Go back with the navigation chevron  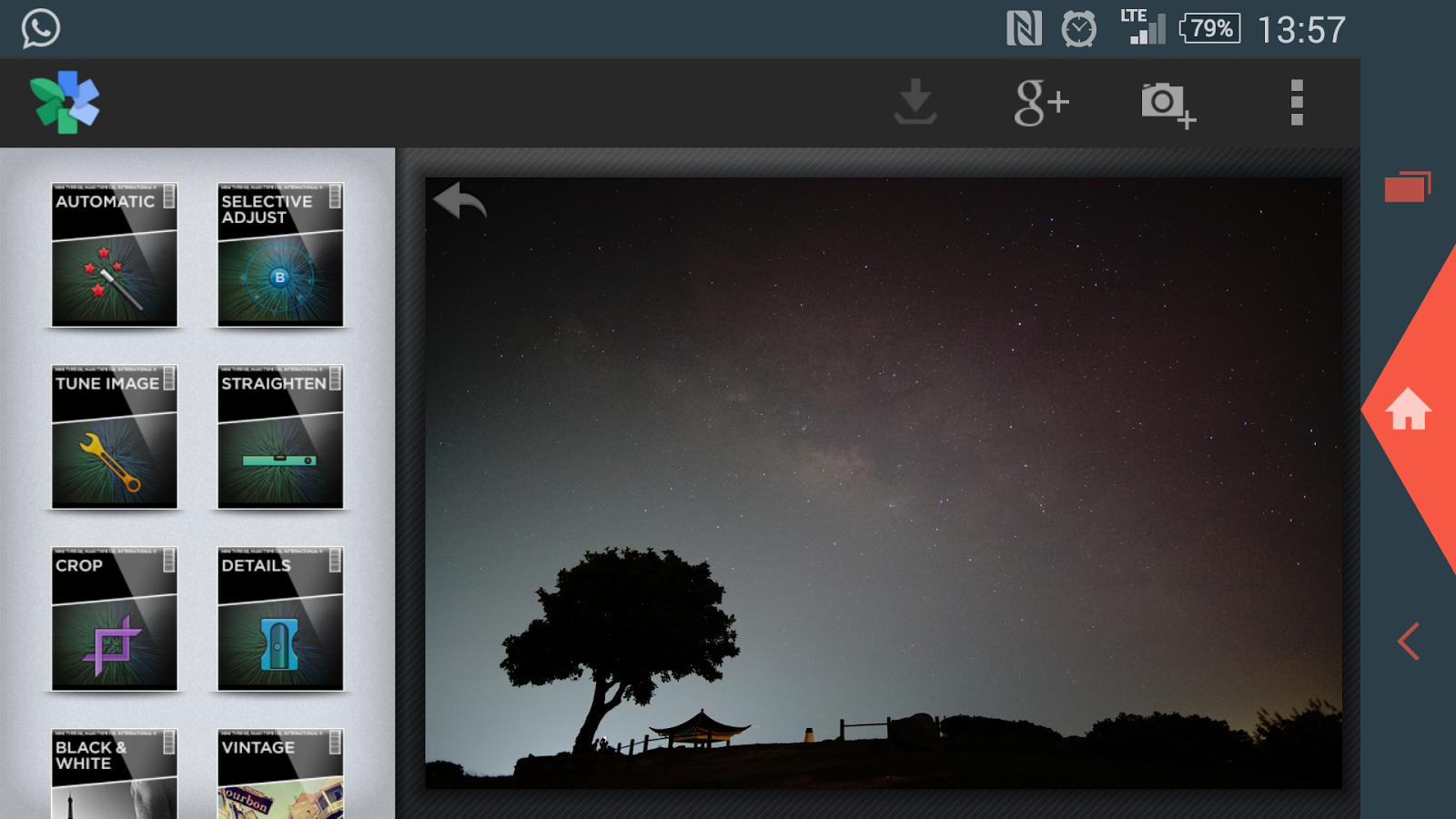pos(1409,642)
